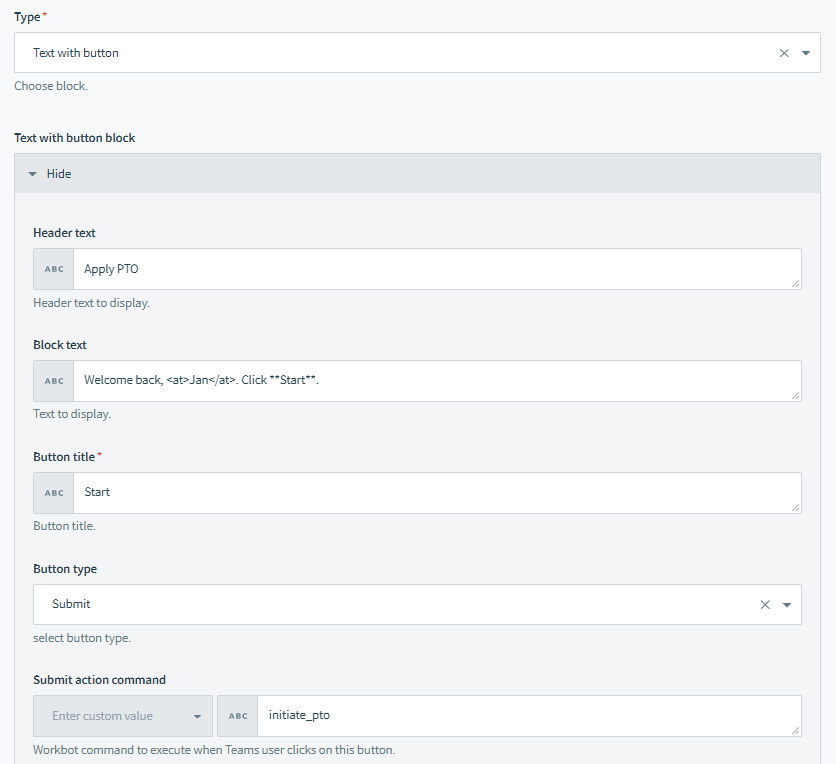Clear the Type field selection
836x764 pixels.
click(784, 53)
